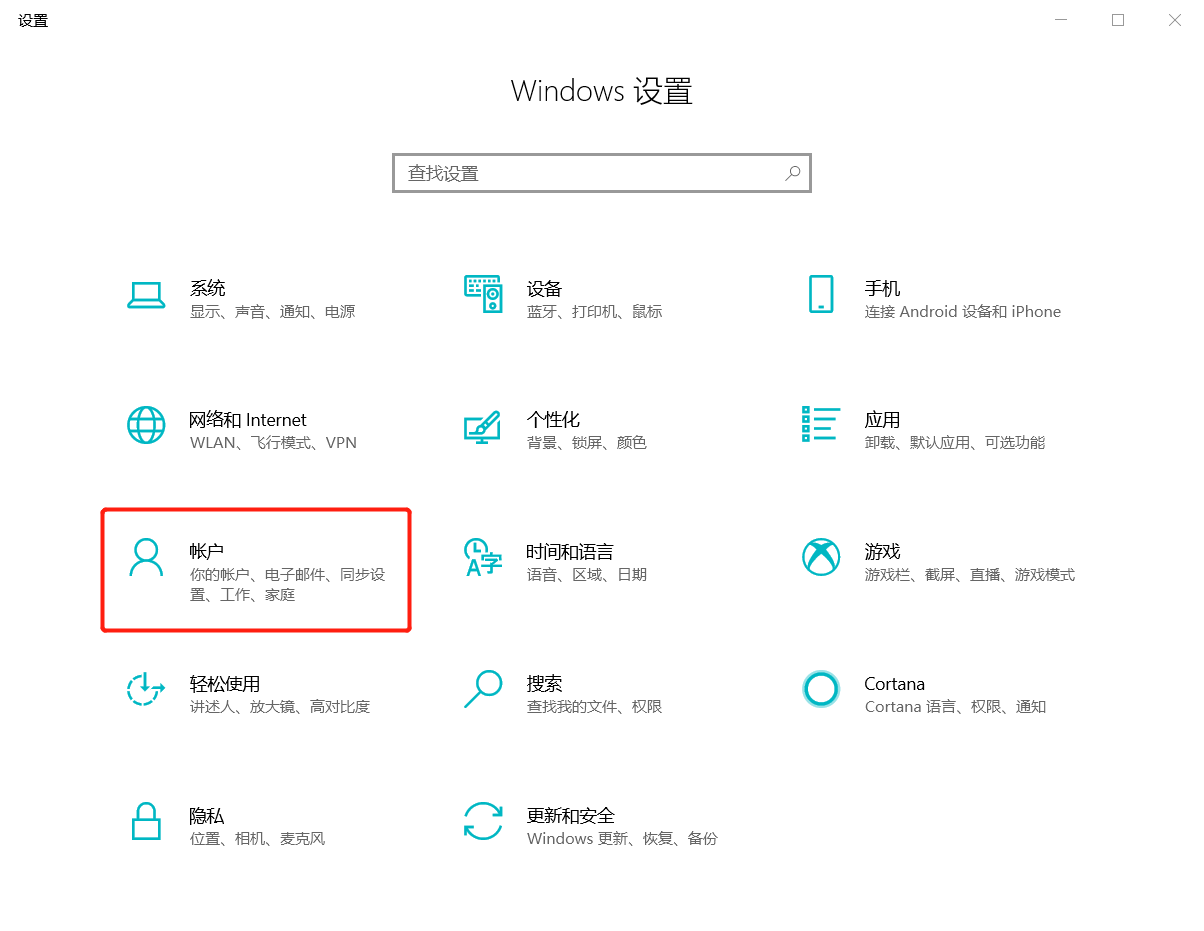Open the 帐户 category highlighted in red

[x=255, y=568]
